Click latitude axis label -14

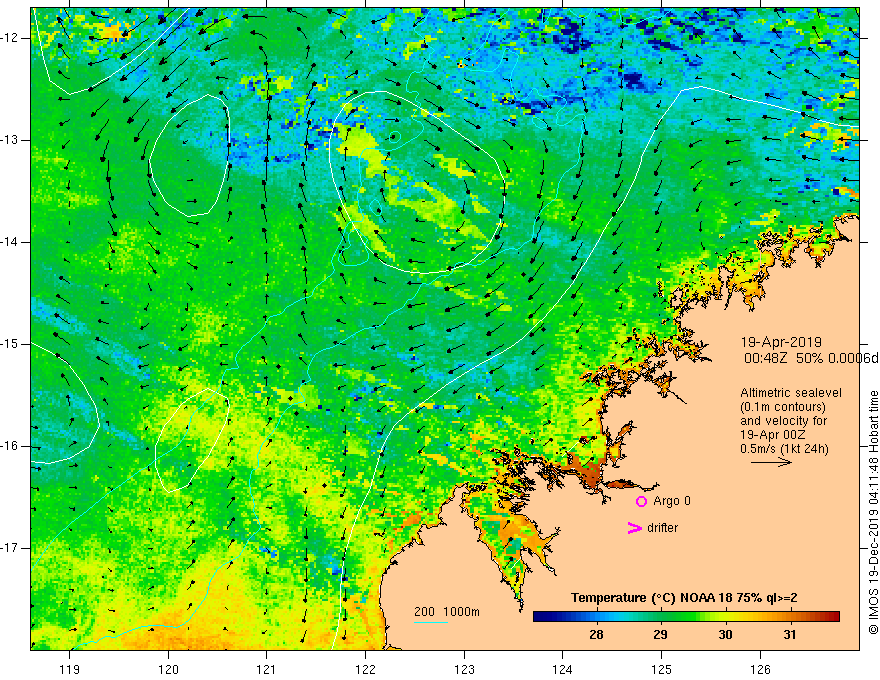(x=11, y=242)
